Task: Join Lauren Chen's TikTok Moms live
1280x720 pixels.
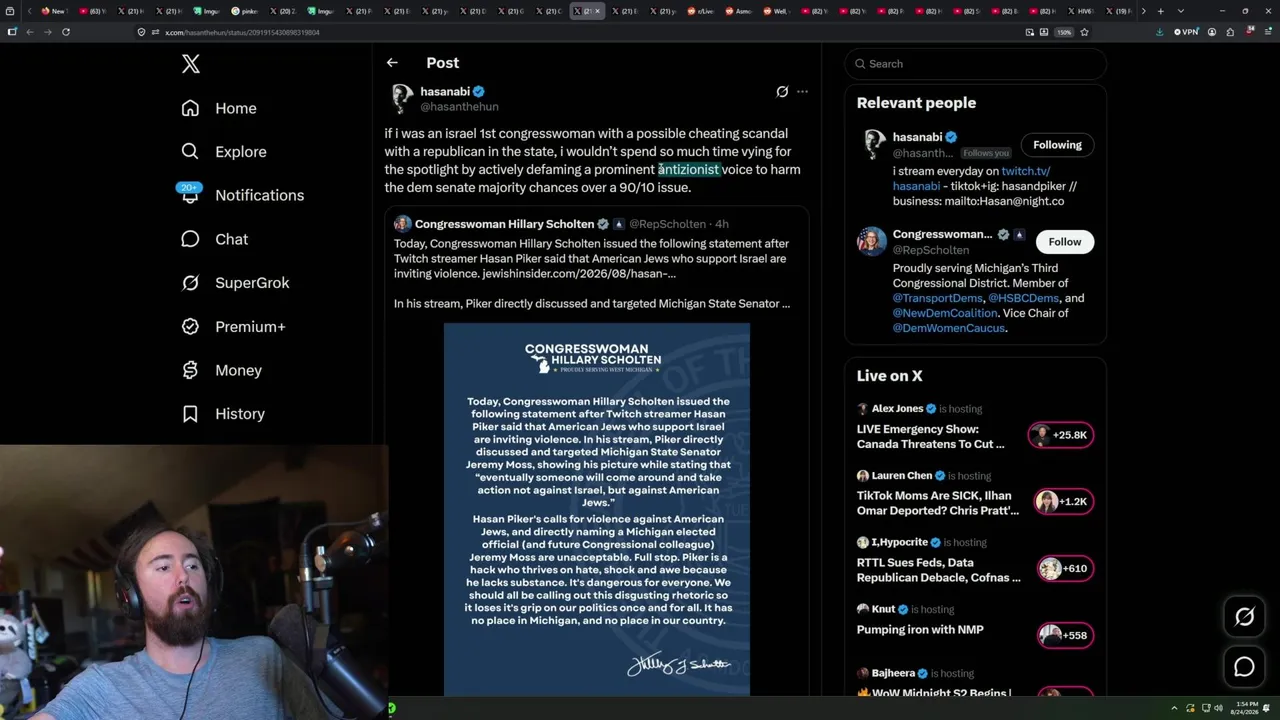Action: coord(937,503)
